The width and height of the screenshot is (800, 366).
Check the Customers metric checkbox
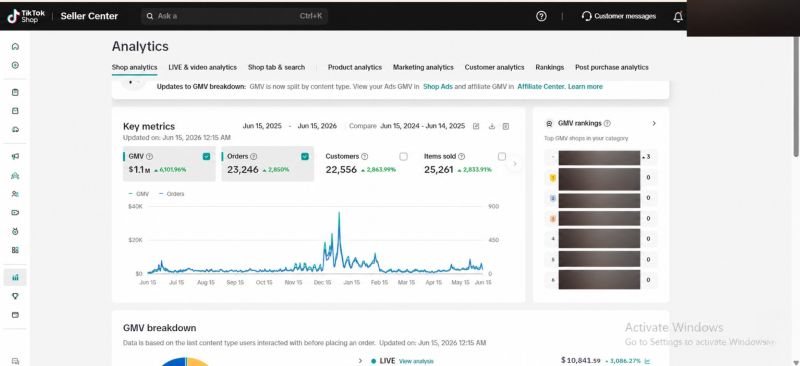[404, 157]
